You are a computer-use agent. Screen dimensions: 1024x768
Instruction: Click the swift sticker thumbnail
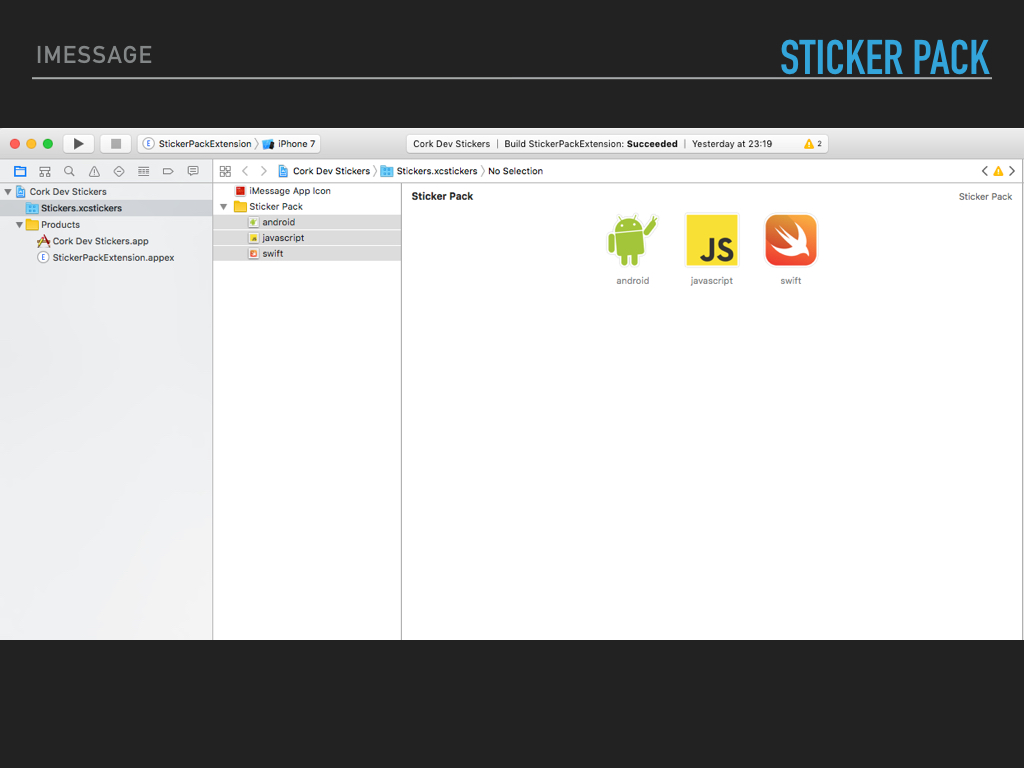pos(791,240)
